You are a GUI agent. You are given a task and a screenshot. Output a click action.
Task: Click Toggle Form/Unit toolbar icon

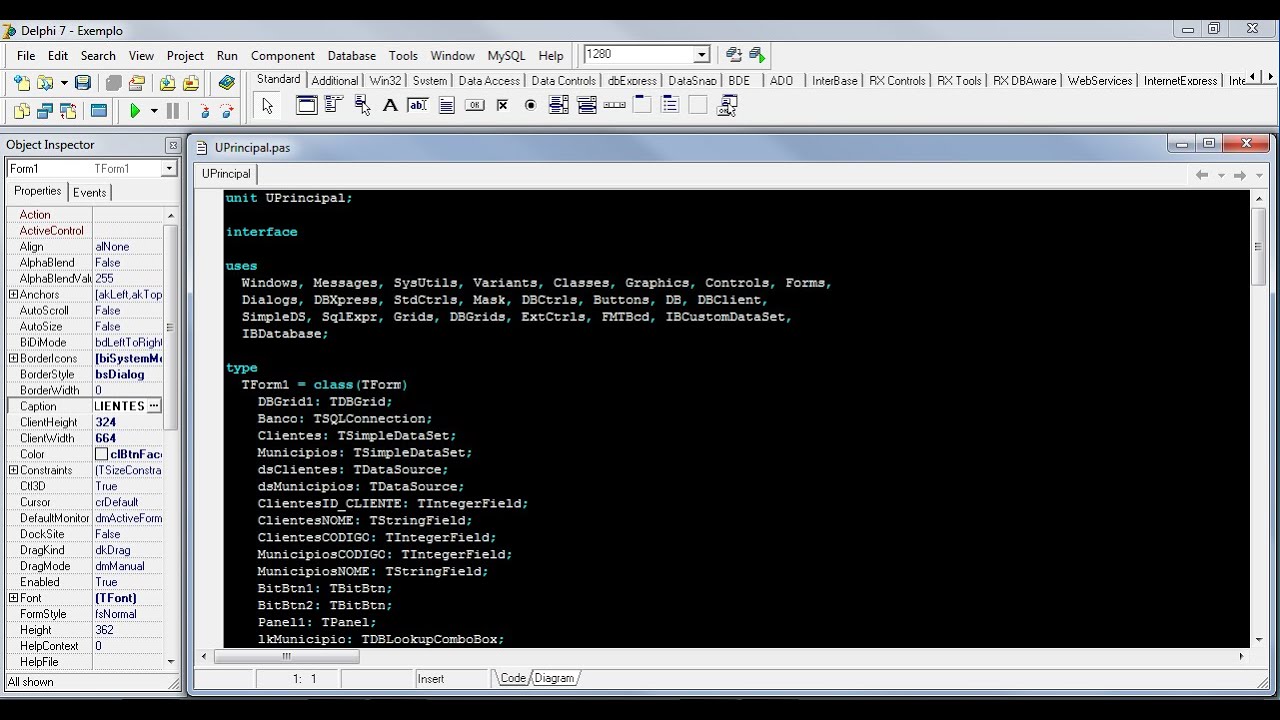(69, 111)
